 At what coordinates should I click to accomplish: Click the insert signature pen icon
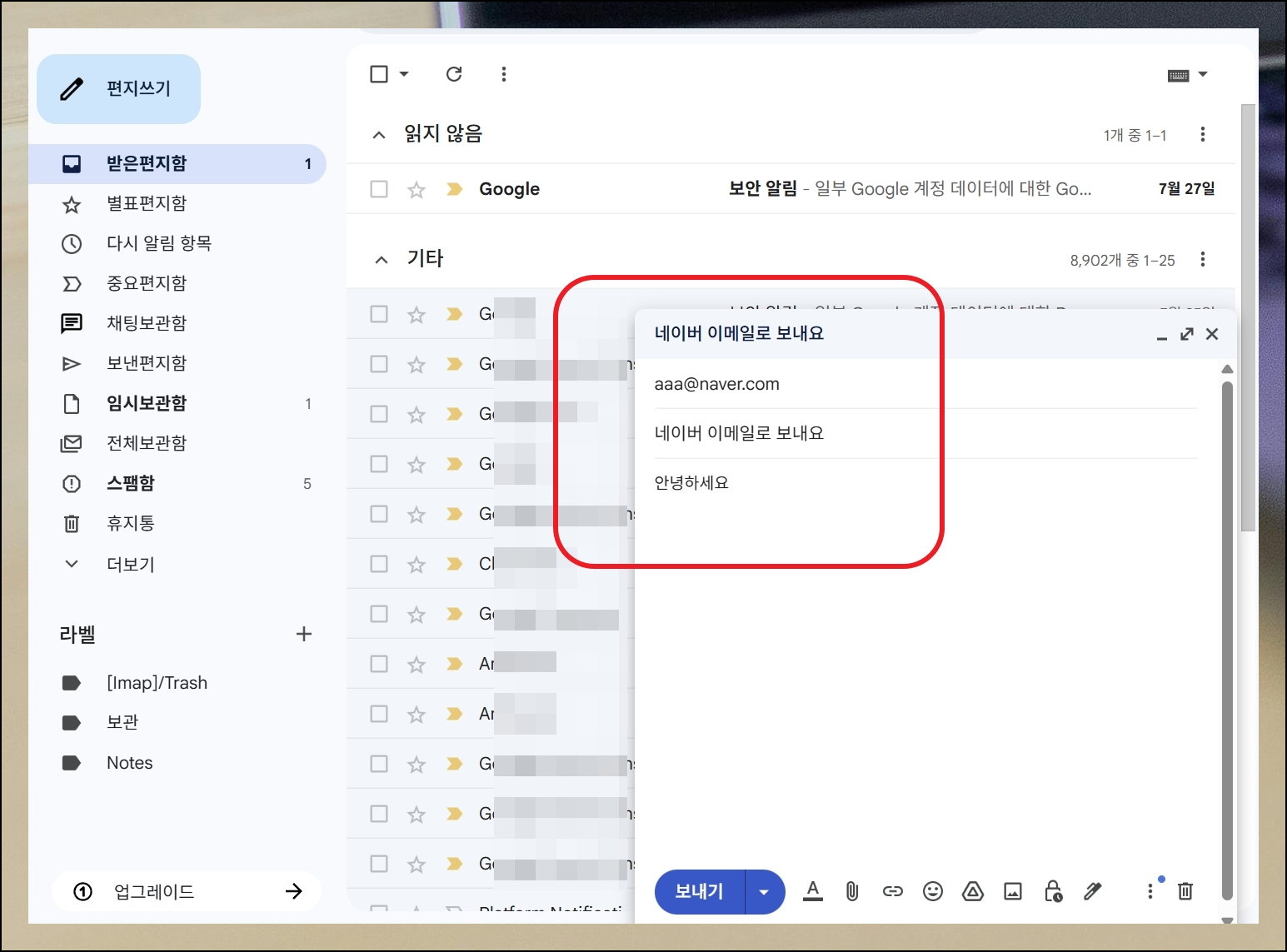pos(1093,891)
